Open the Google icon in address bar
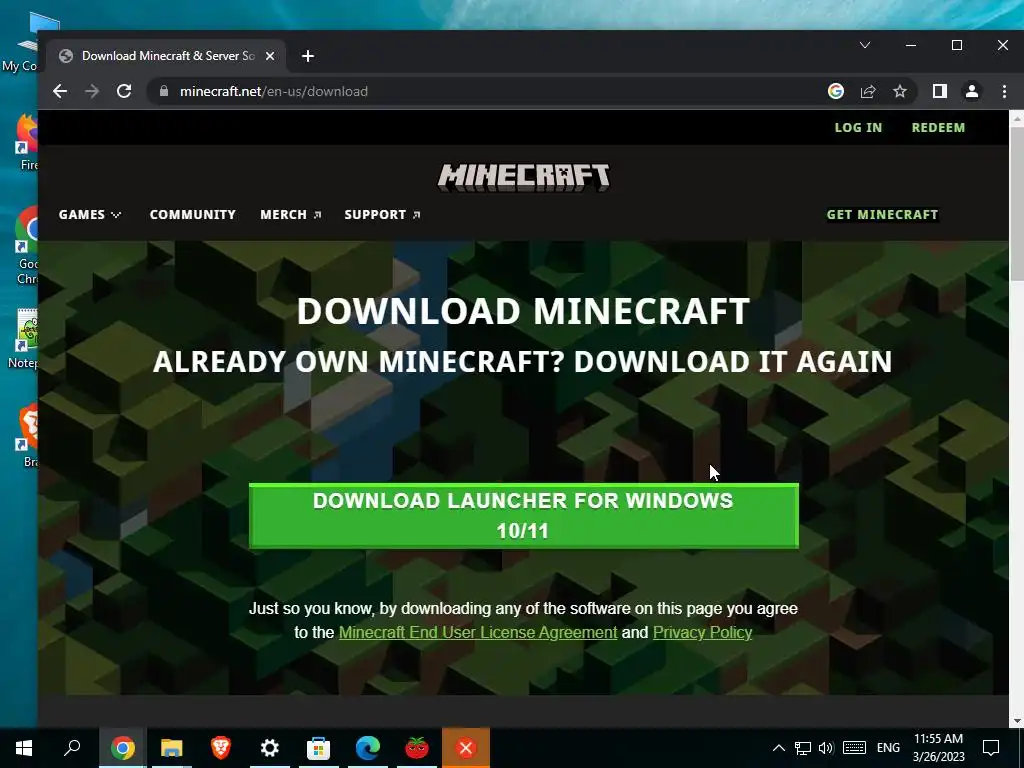The width and height of the screenshot is (1024, 768). coord(836,91)
